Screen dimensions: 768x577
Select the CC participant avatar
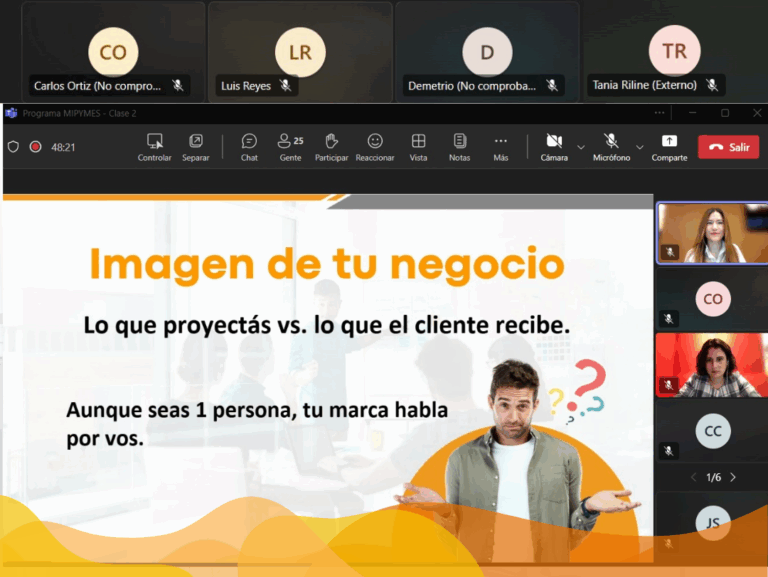713,431
